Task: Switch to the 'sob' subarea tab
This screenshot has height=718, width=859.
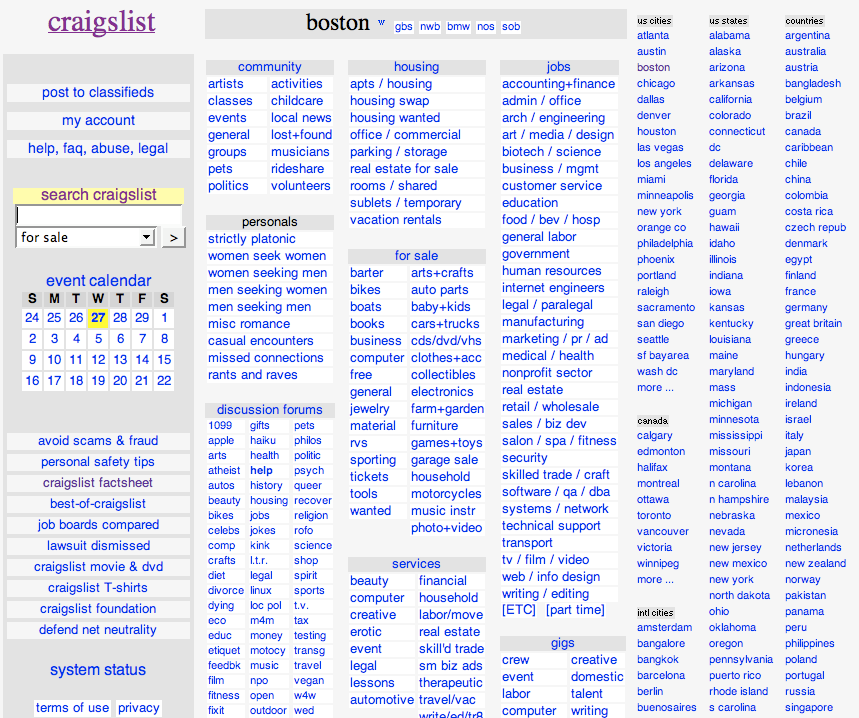Action: pyautogui.click(x=511, y=26)
